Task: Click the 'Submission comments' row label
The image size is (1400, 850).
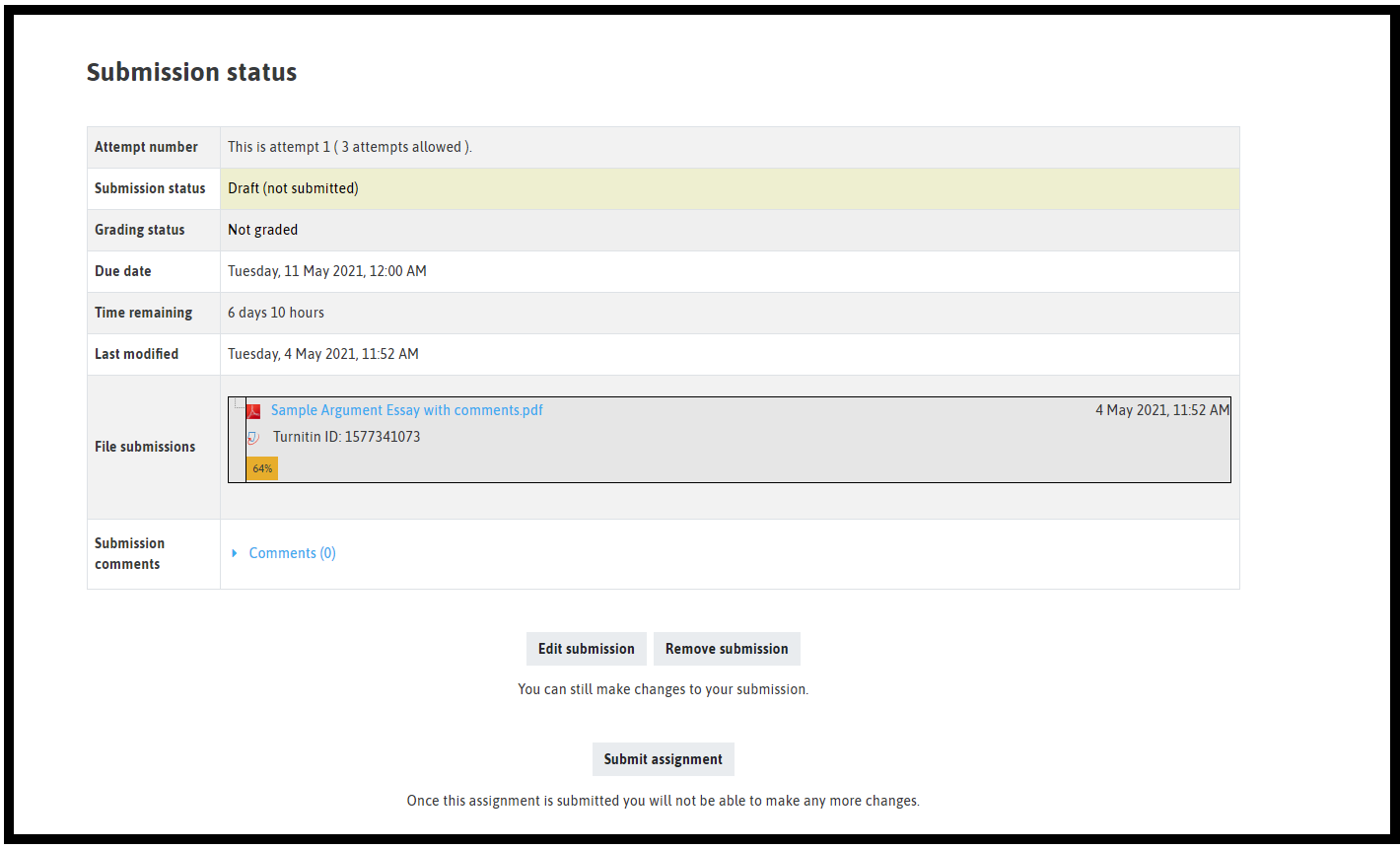Action: (129, 553)
